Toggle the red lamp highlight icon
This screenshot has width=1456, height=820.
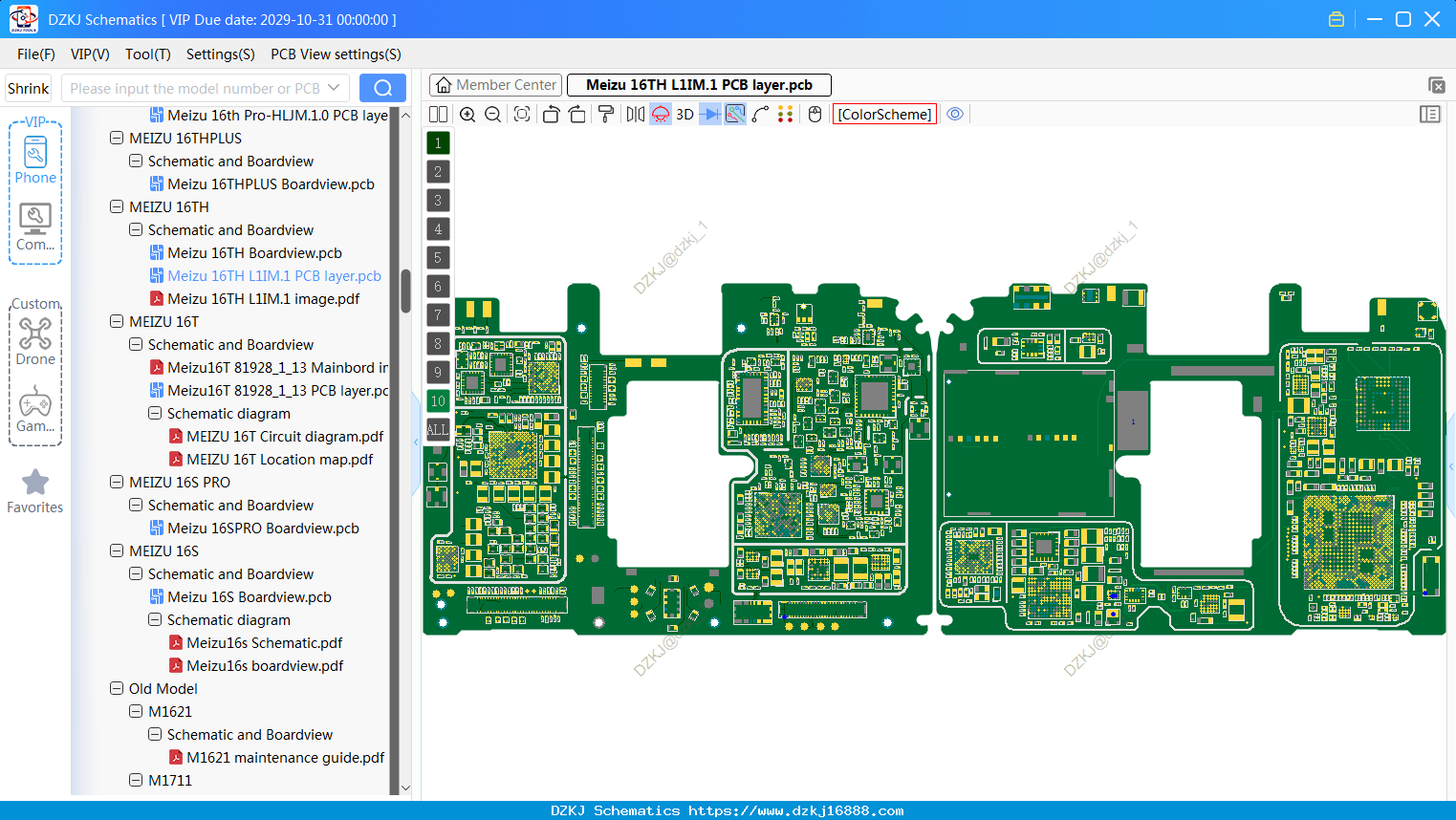coord(661,115)
